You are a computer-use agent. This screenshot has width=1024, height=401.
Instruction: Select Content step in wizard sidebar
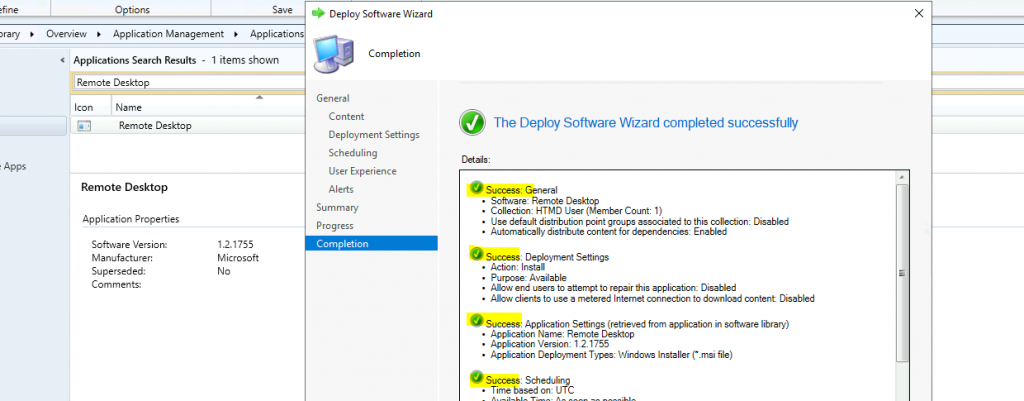pos(346,116)
